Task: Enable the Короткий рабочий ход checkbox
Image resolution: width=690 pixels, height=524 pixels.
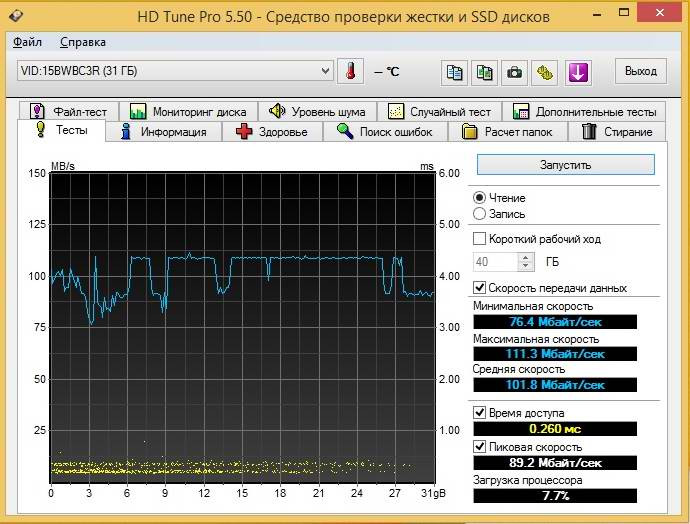Action: pos(479,239)
